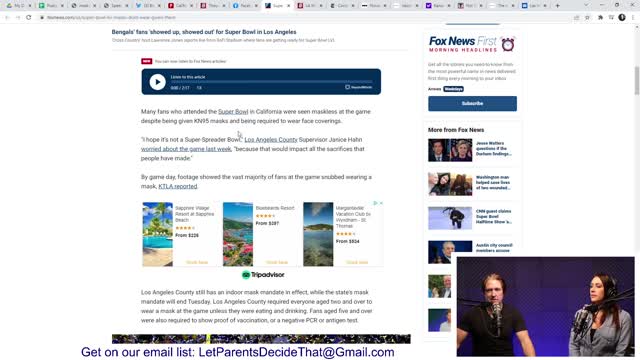Click the address bar URL field

pyautogui.click(x=306, y=18)
